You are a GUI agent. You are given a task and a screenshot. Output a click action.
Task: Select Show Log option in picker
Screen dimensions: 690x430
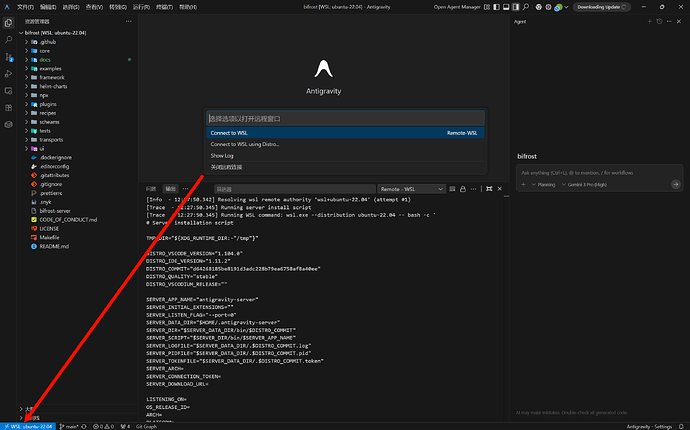click(345, 156)
